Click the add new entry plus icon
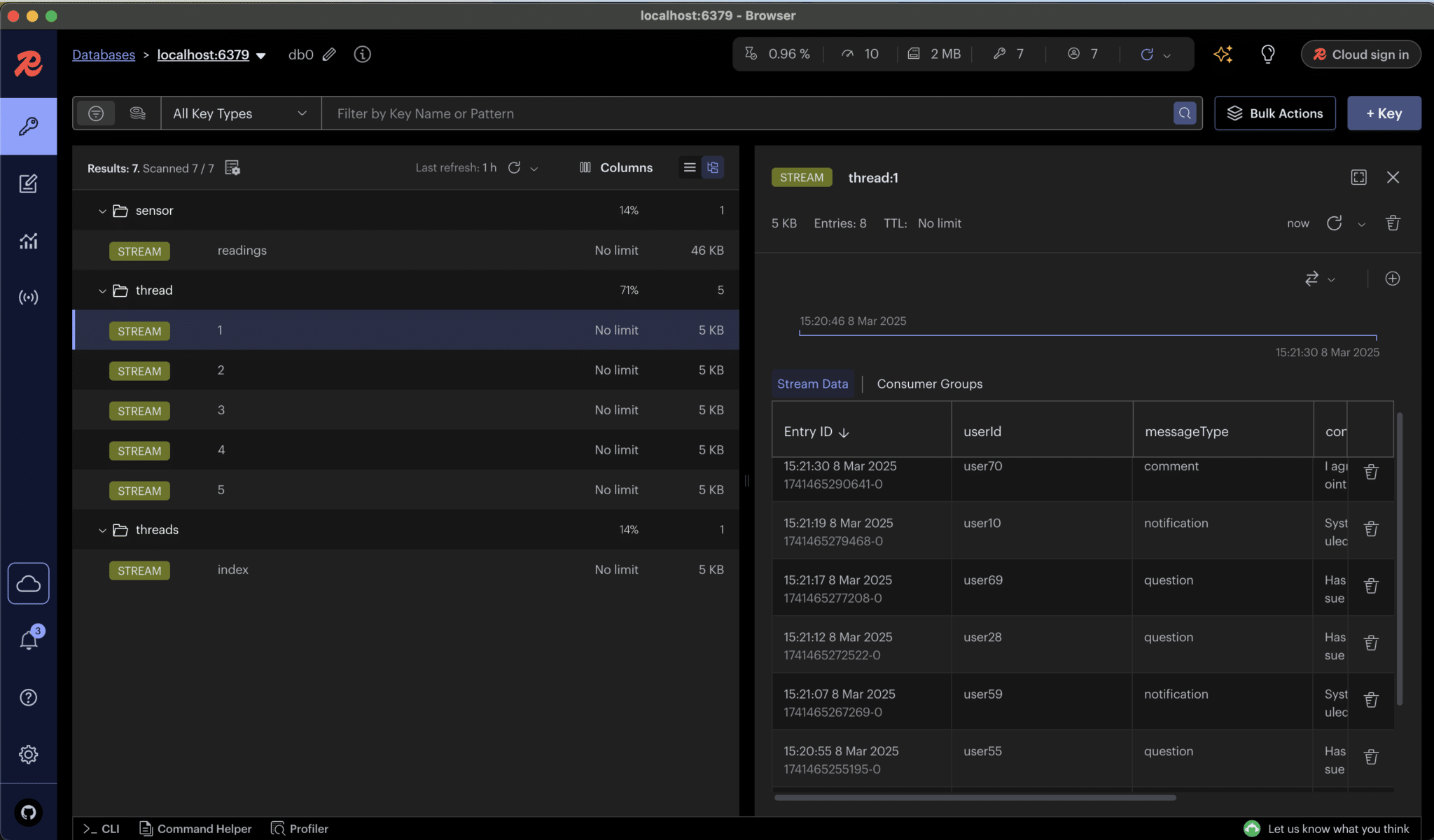The height and width of the screenshot is (840, 1434). tap(1392, 279)
